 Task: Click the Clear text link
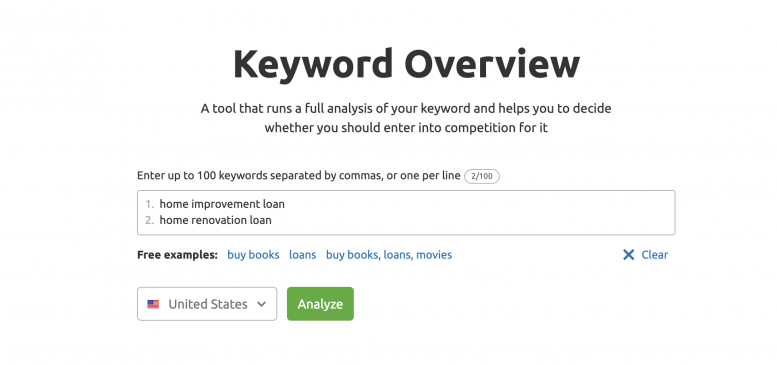[655, 255]
